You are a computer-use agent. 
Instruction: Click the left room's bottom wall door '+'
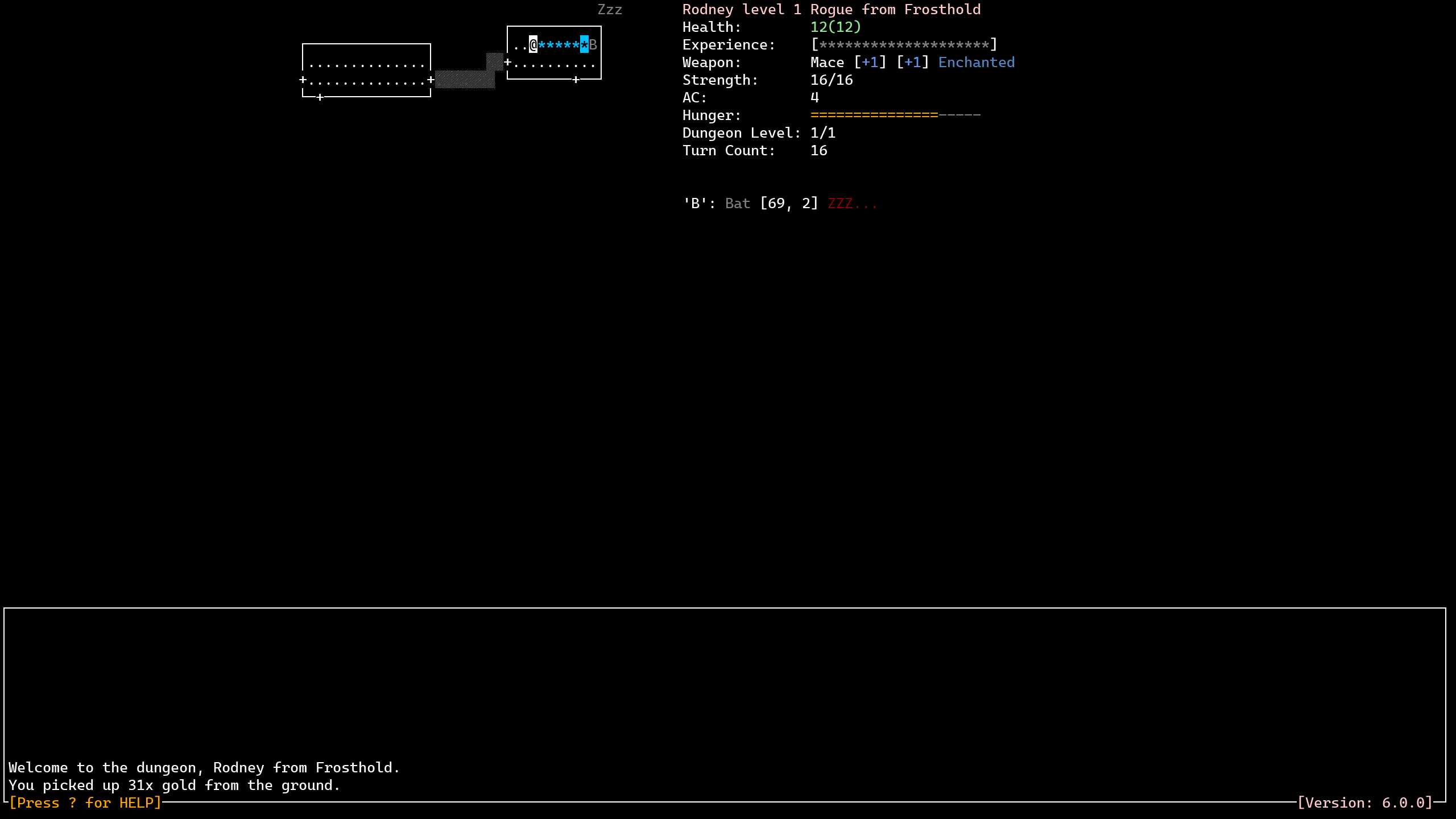[320, 97]
